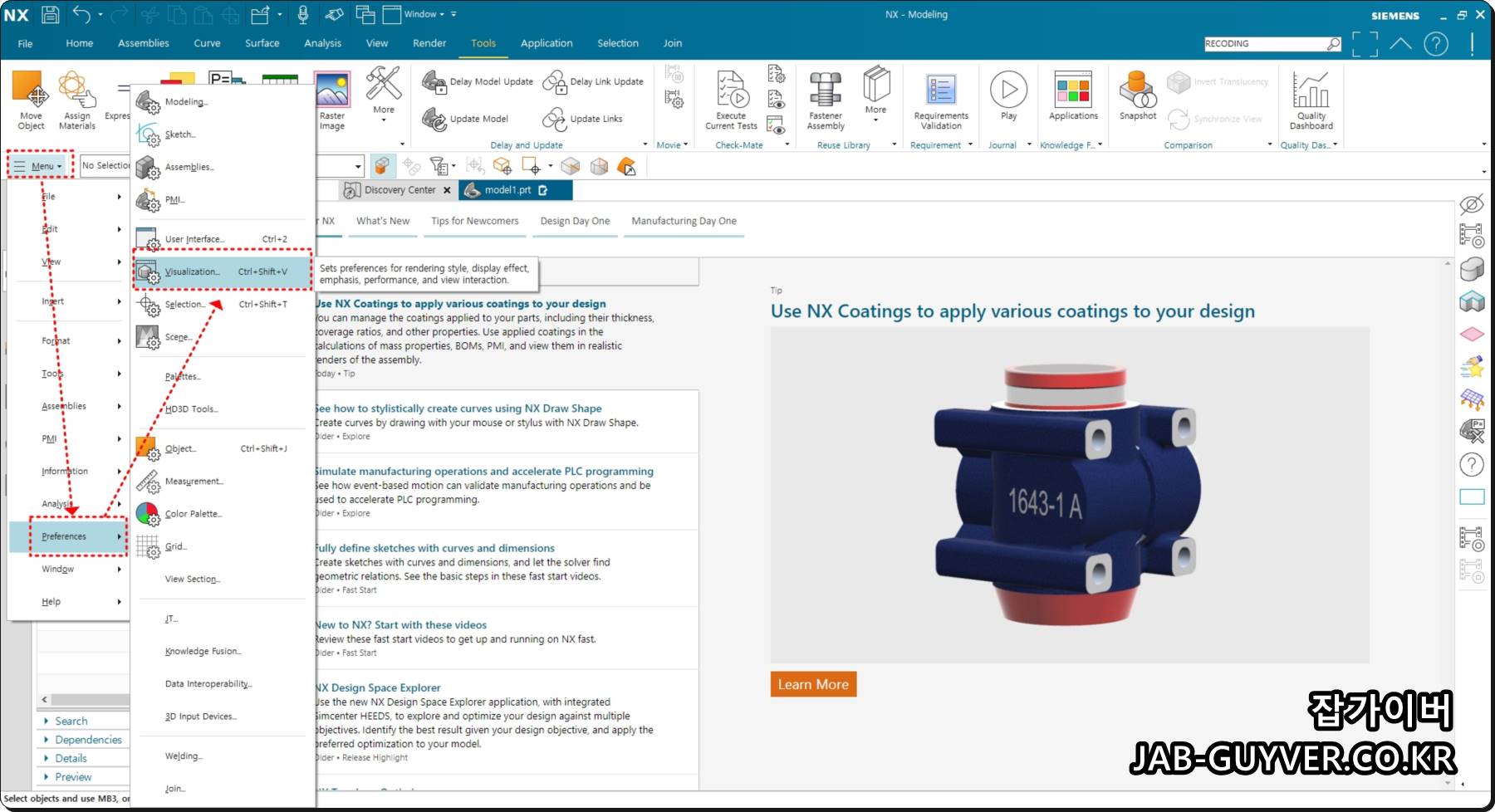Click the search magnifier in command finder

1333,43
